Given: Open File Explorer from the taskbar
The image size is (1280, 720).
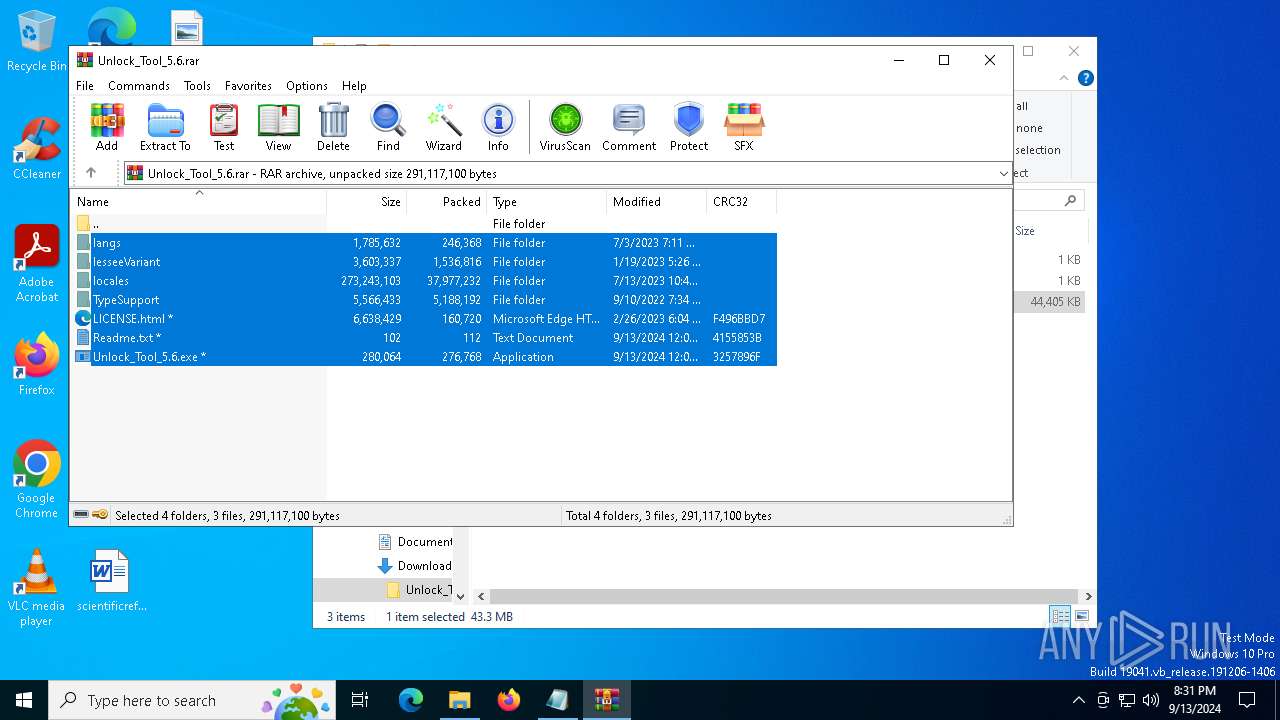Looking at the screenshot, I should [460, 700].
